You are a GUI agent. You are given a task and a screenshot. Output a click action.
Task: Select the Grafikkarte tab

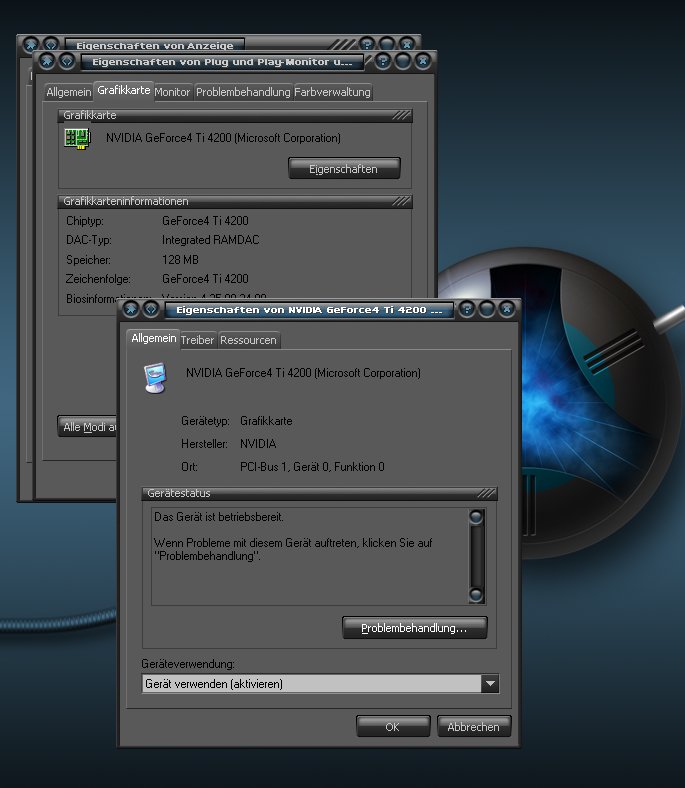click(124, 90)
